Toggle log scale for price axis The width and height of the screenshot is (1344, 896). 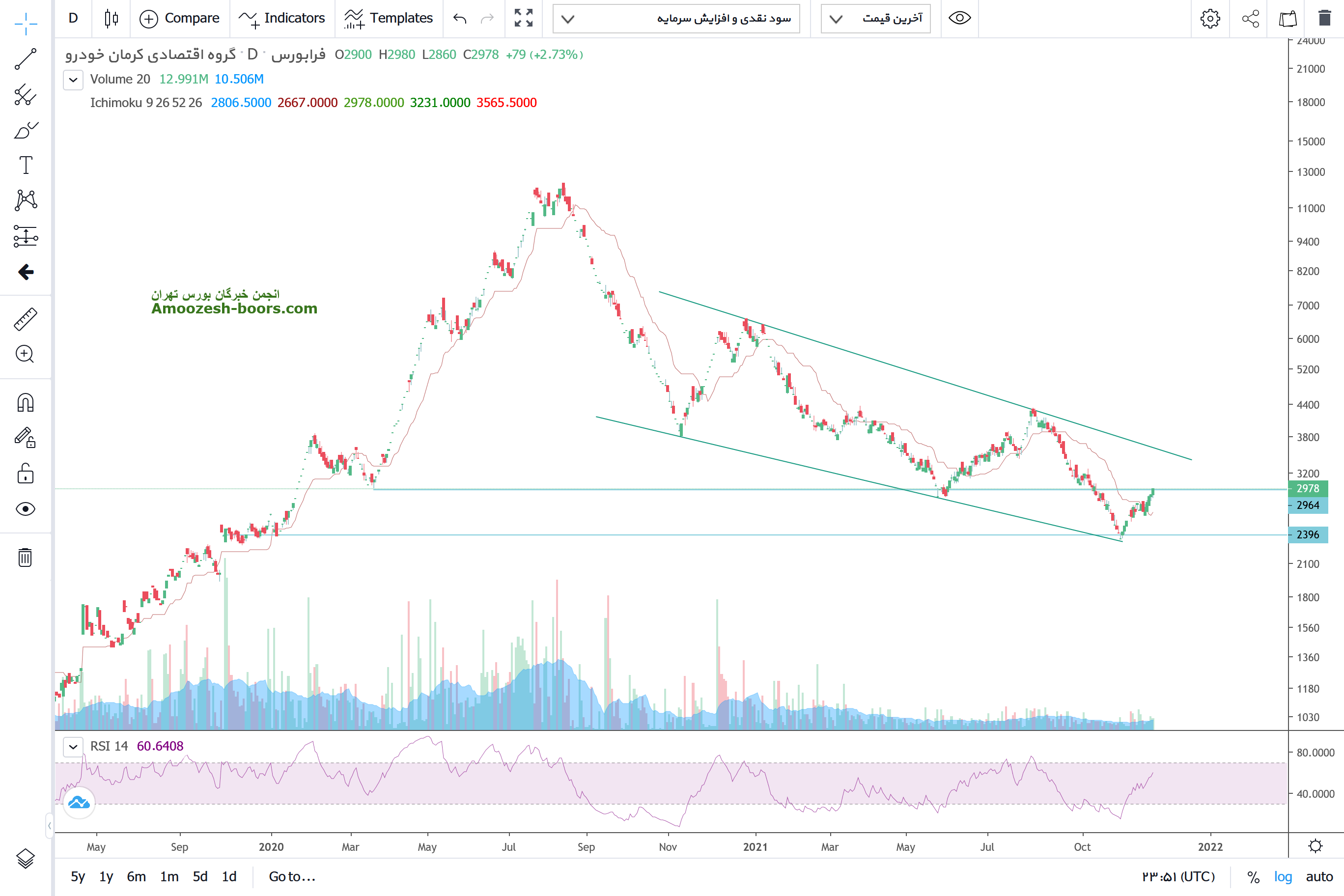pos(1282,876)
